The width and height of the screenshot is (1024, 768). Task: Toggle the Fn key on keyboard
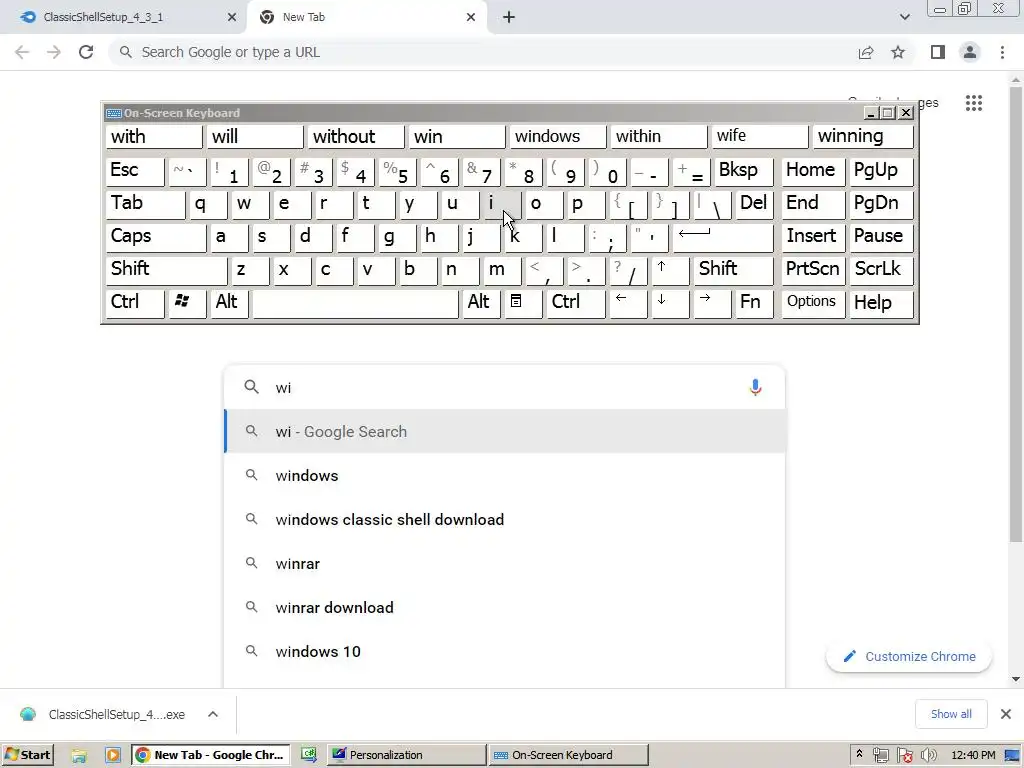tap(754, 302)
